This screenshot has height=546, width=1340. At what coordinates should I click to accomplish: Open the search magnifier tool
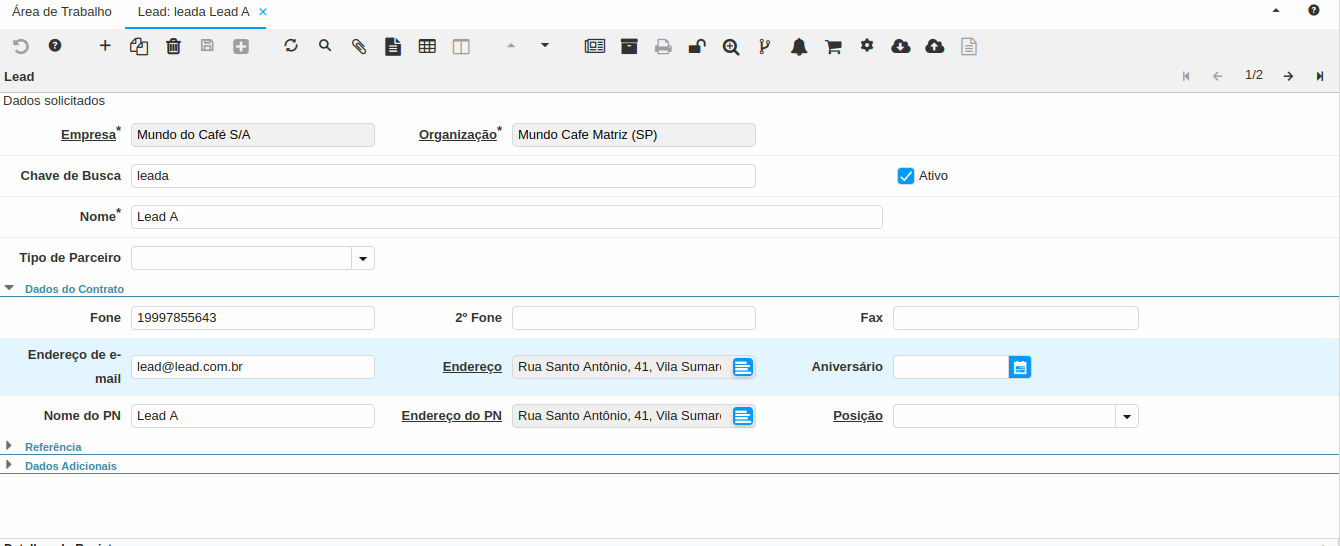tap(325, 46)
